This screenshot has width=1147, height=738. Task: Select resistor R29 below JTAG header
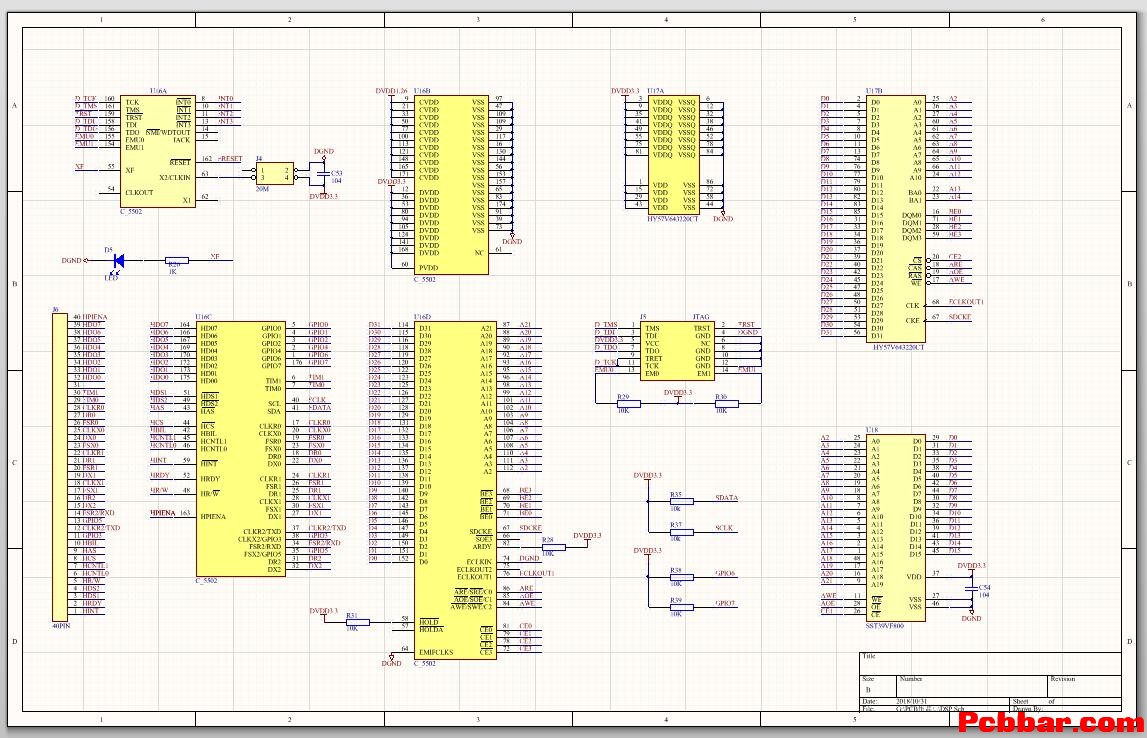click(628, 404)
